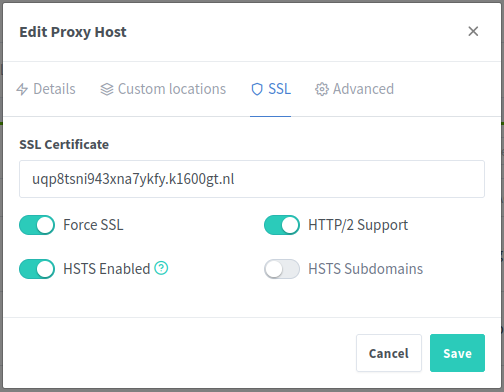Switch to the Details tab

46,89
